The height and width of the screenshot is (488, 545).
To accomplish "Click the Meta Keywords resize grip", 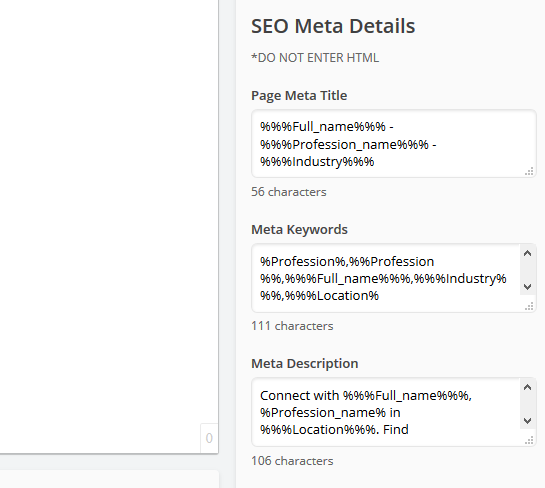I will coord(529,306).
